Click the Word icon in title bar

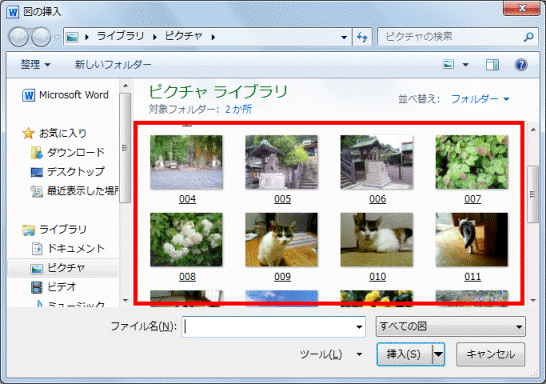[13, 12]
